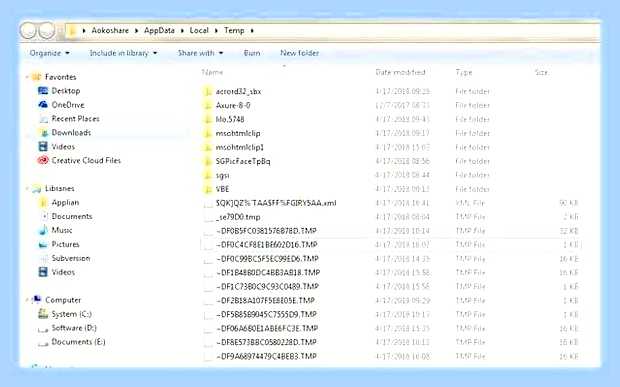Viewport: 620px width, 387px height.
Task: Click the Videos icon under Favorites
Action: click(x=43, y=147)
